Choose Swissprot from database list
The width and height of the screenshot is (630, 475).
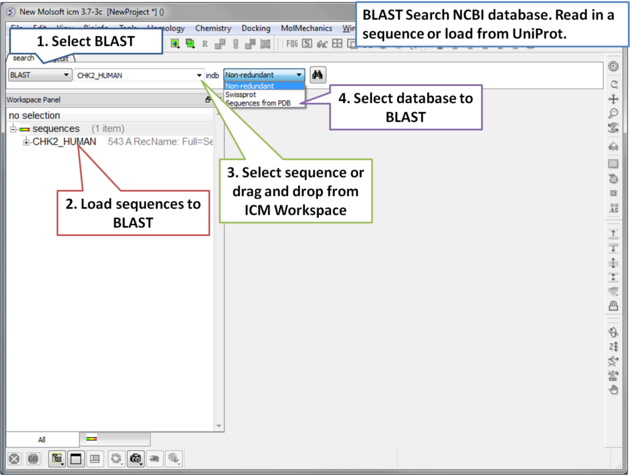click(x=241, y=95)
